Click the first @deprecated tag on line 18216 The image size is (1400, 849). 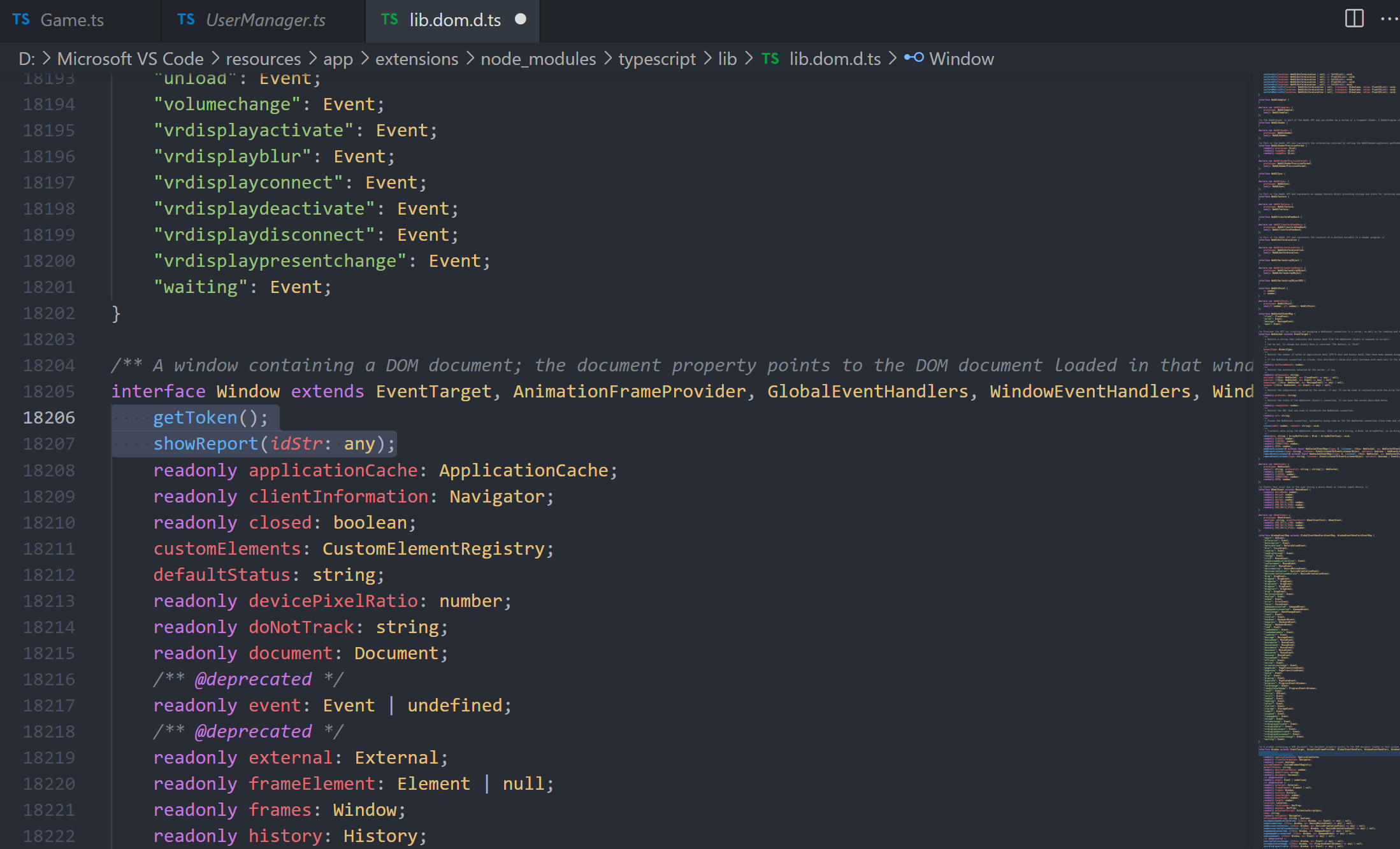(254, 680)
